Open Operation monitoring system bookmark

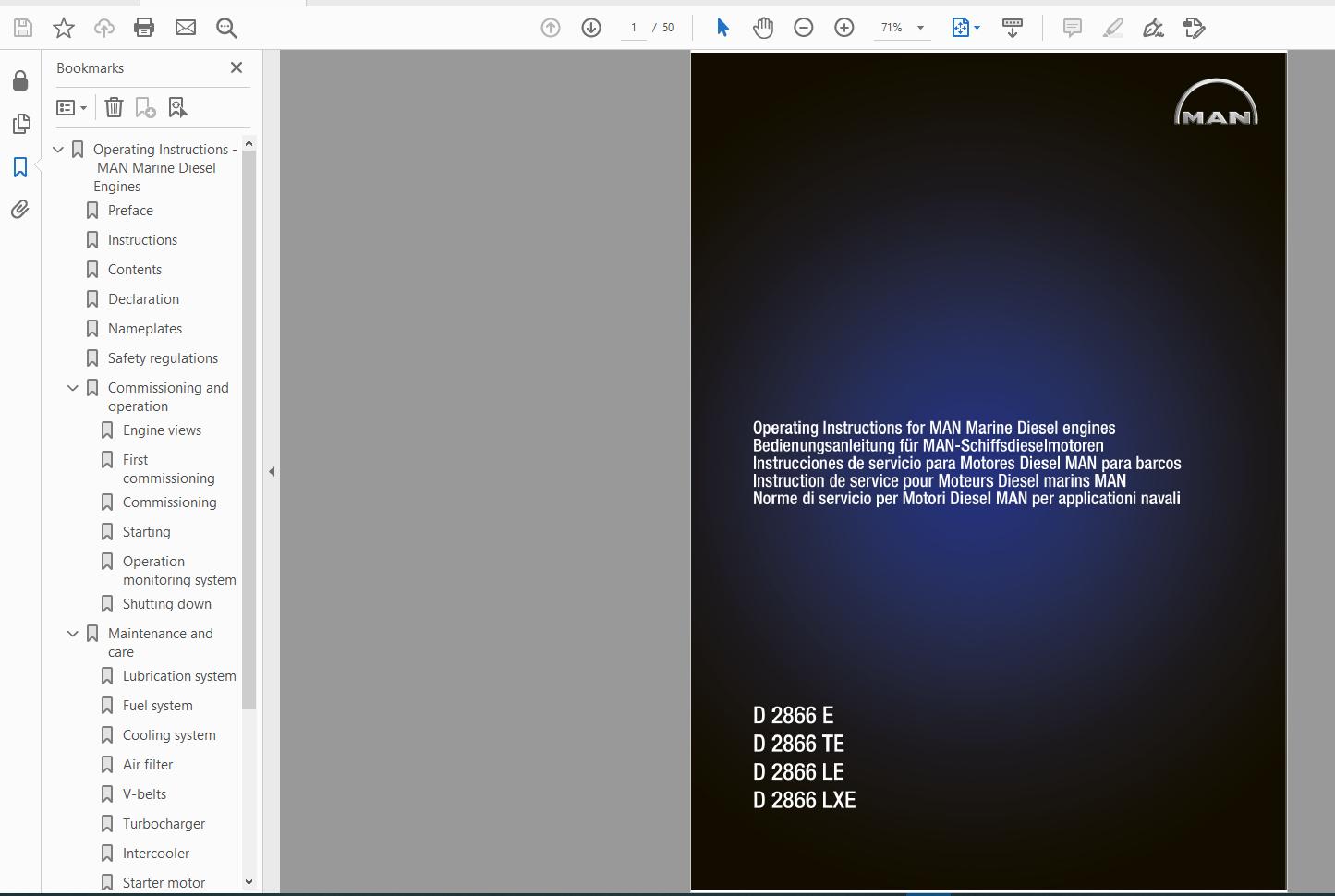pos(179,571)
